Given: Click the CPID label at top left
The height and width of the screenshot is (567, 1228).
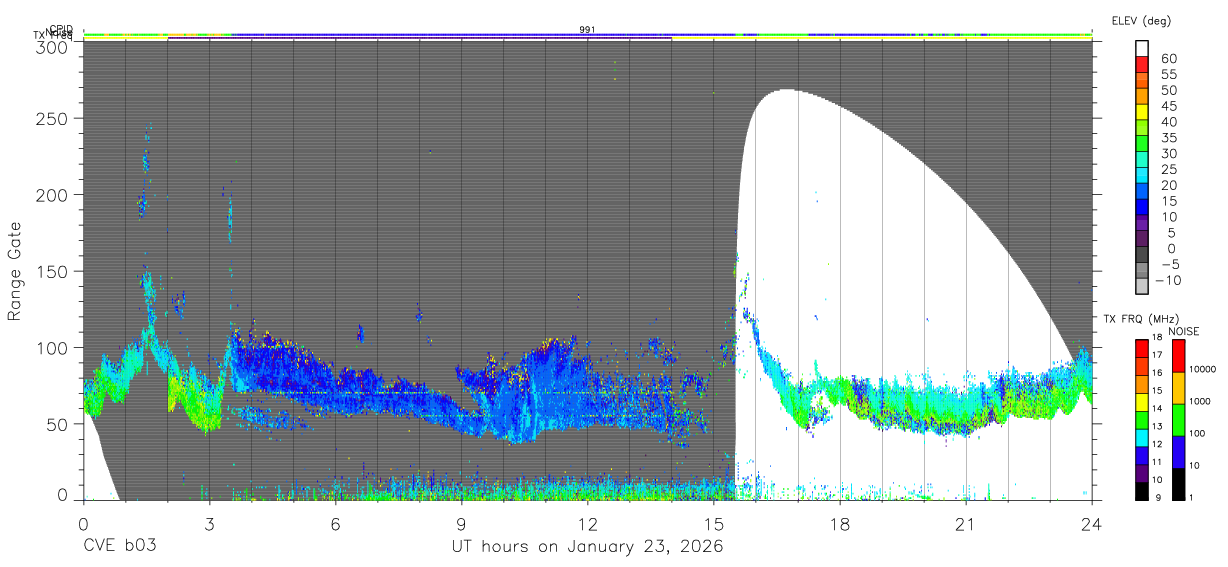Looking at the screenshot, I should pyautogui.click(x=61, y=30).
